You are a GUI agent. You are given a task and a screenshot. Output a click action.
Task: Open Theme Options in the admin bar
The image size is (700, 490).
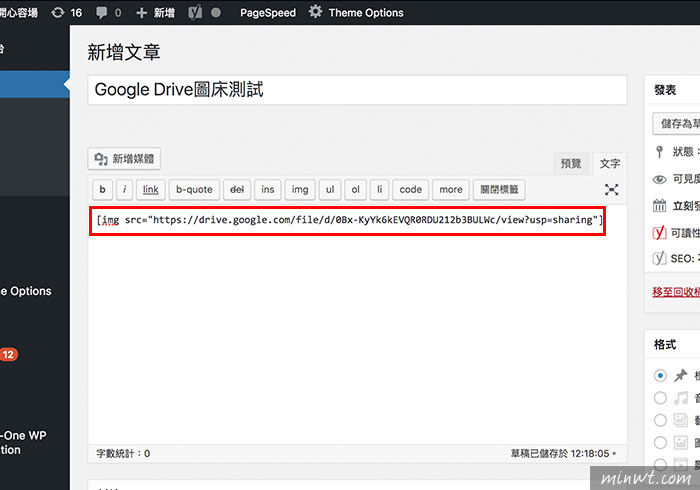point(366,12)
